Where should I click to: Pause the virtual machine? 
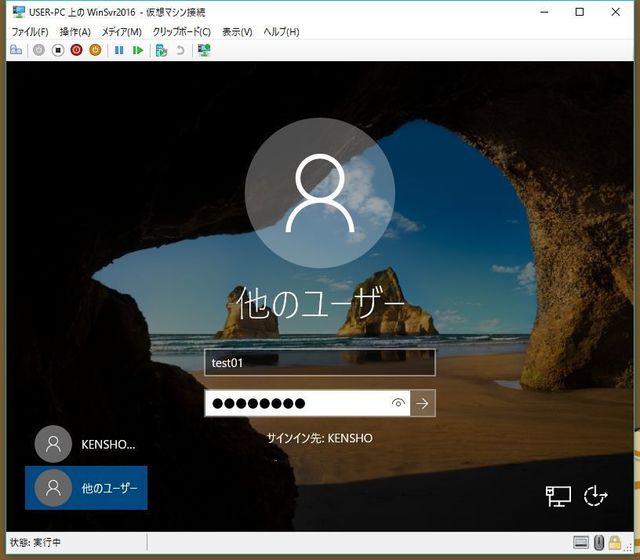click(x=120, y=49)
